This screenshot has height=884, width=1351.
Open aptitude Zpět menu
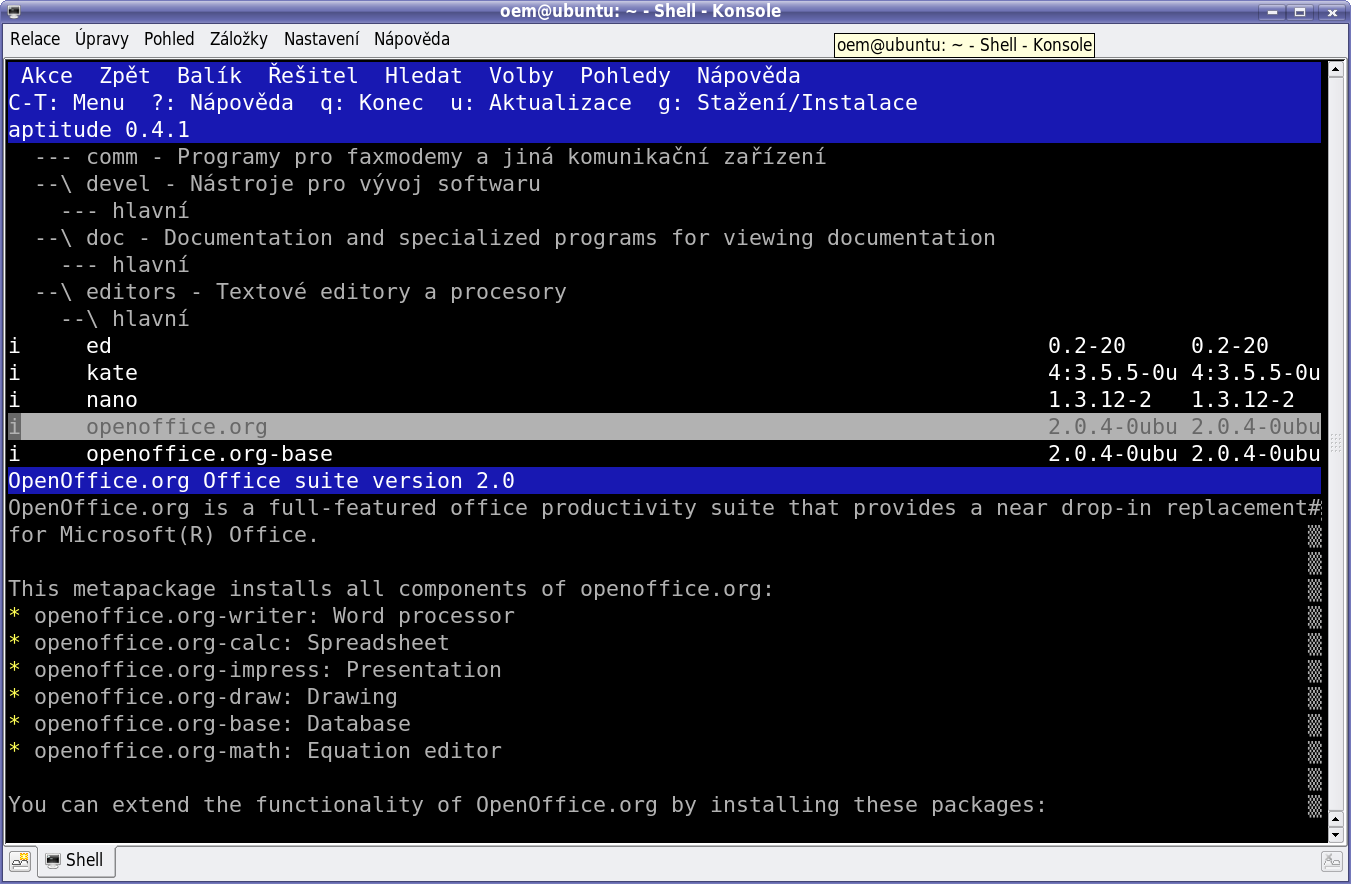click(125, 76)
